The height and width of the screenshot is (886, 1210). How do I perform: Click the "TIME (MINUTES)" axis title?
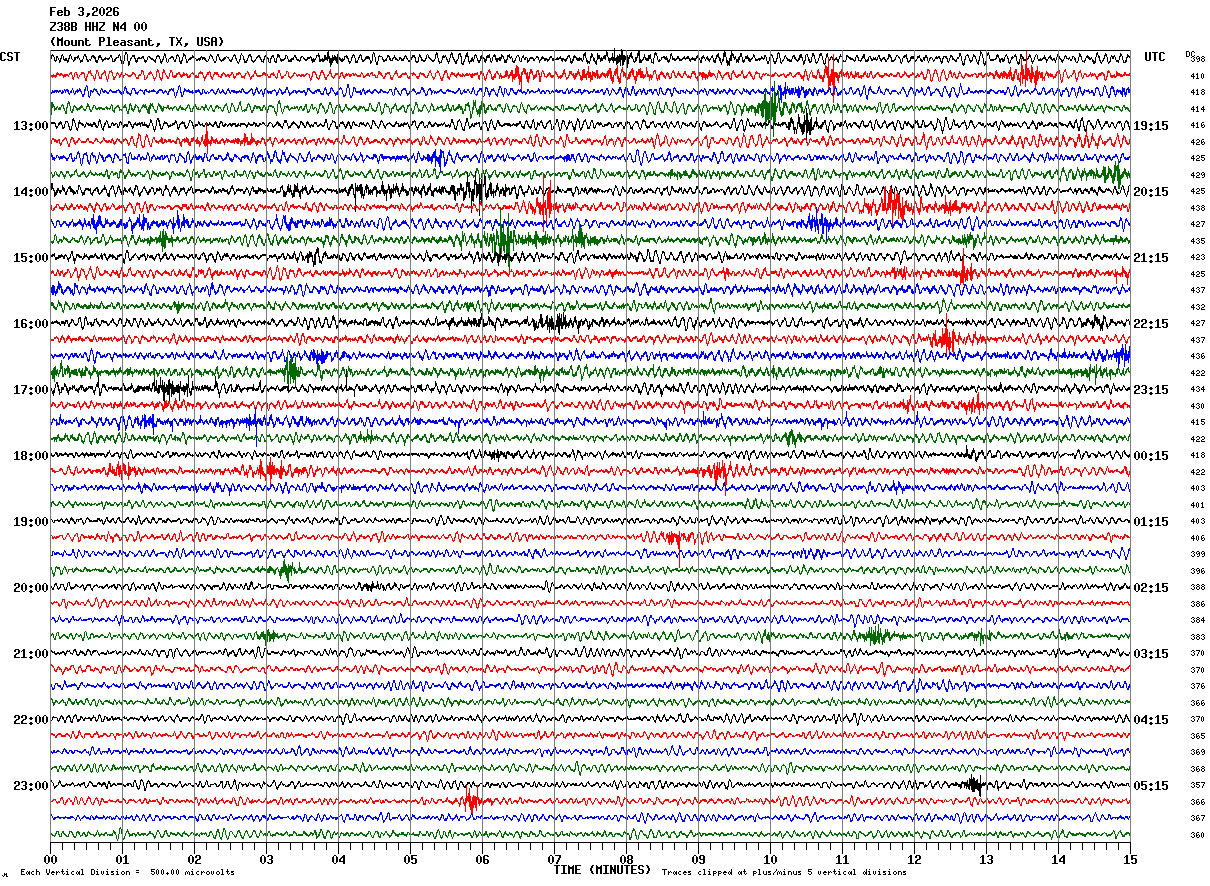(602, 870)
